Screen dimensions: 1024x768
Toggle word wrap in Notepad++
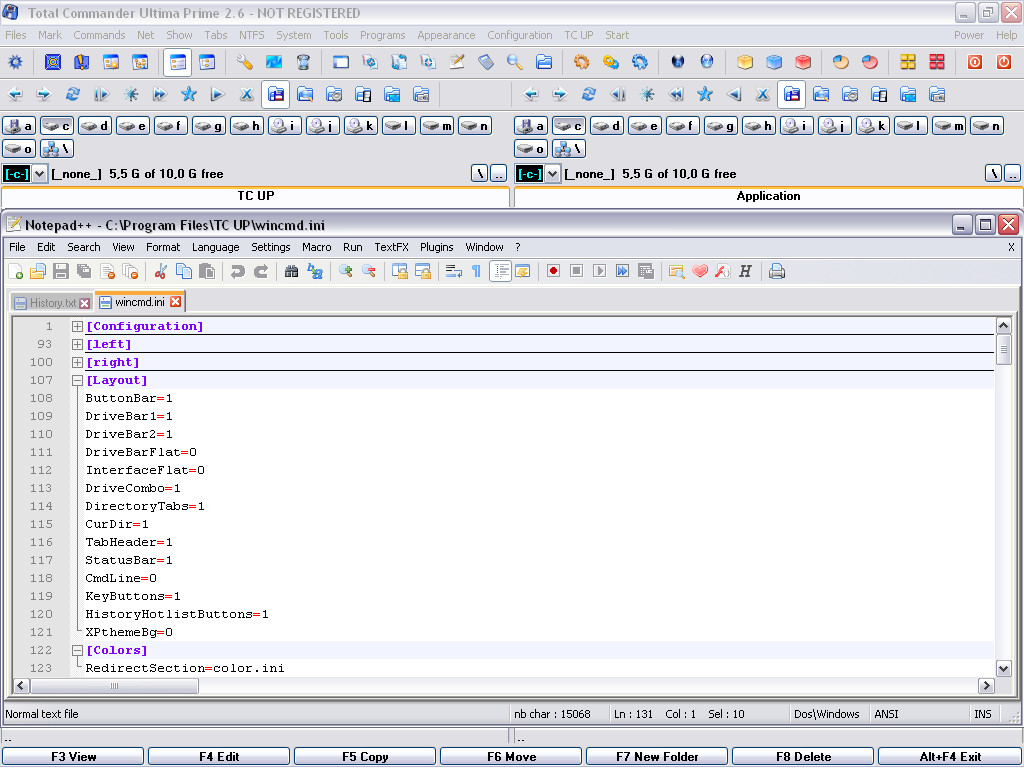(x=453, y=271)
